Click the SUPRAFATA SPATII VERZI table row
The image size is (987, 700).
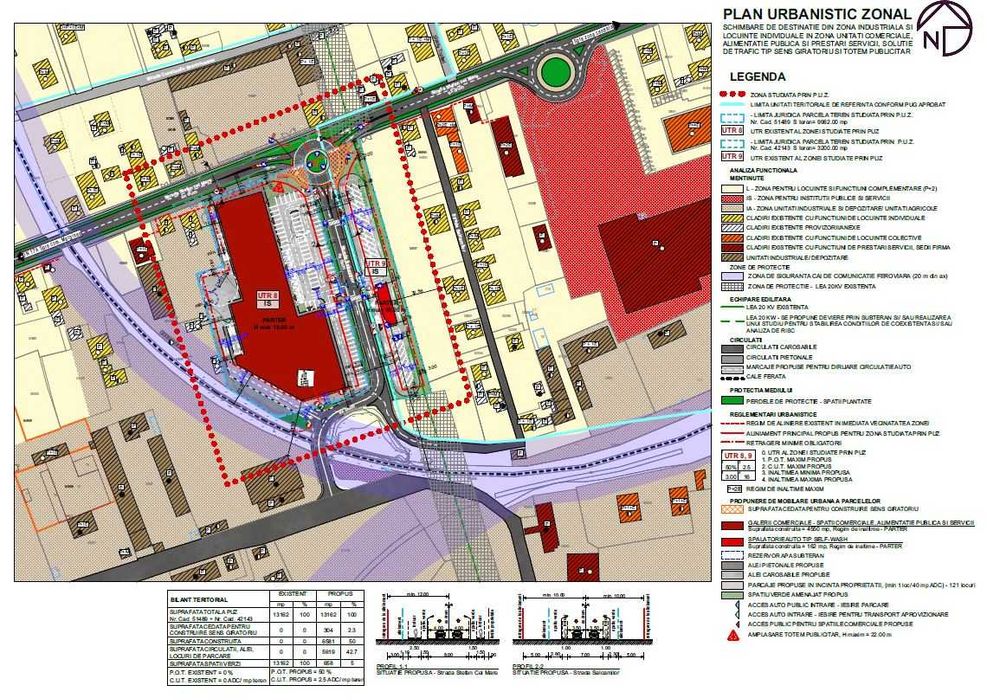(266, 663)
